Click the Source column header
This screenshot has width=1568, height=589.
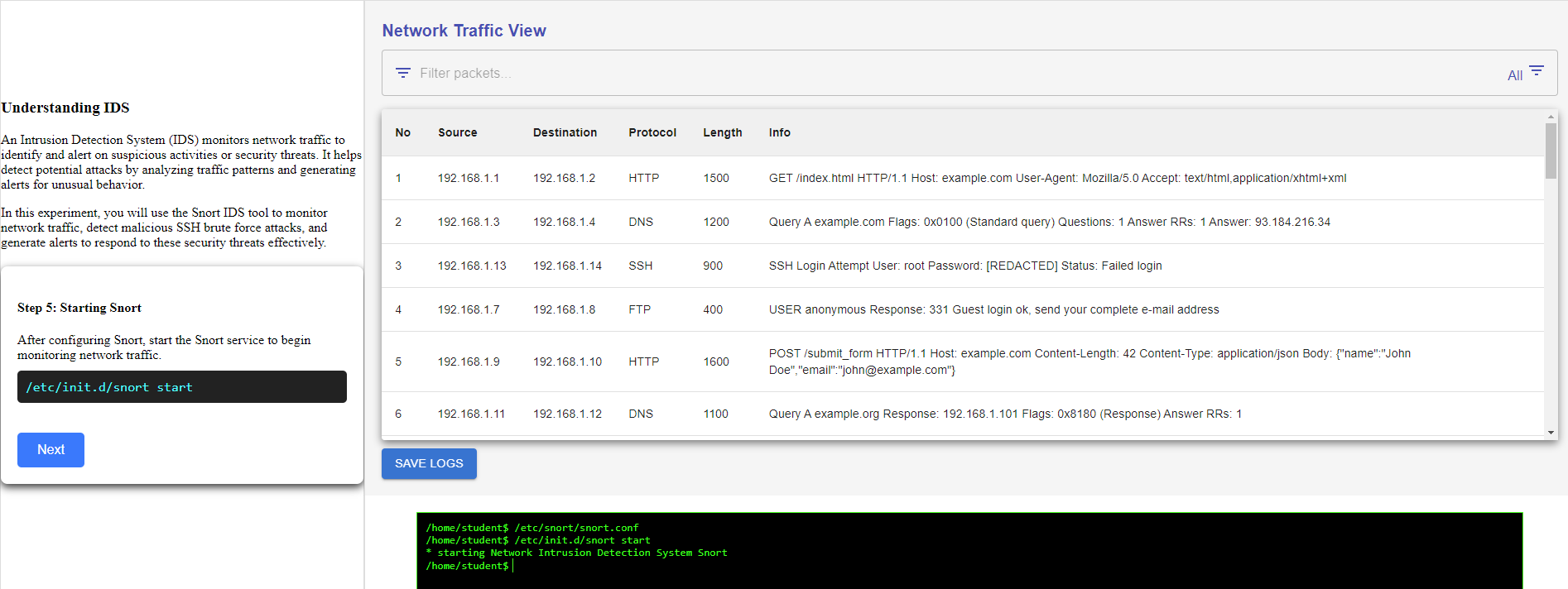[x=457, y=132]
